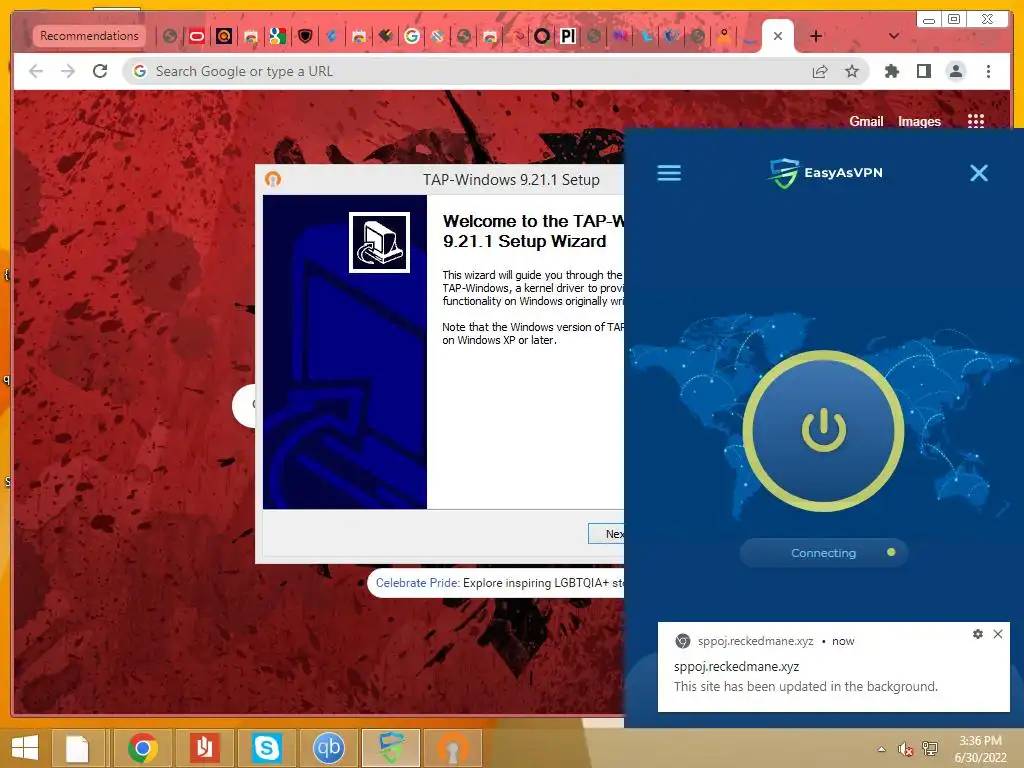Switch to the Google G favicon tab
This screenshot has height=768, width=1024.
[x=411, y=36]
